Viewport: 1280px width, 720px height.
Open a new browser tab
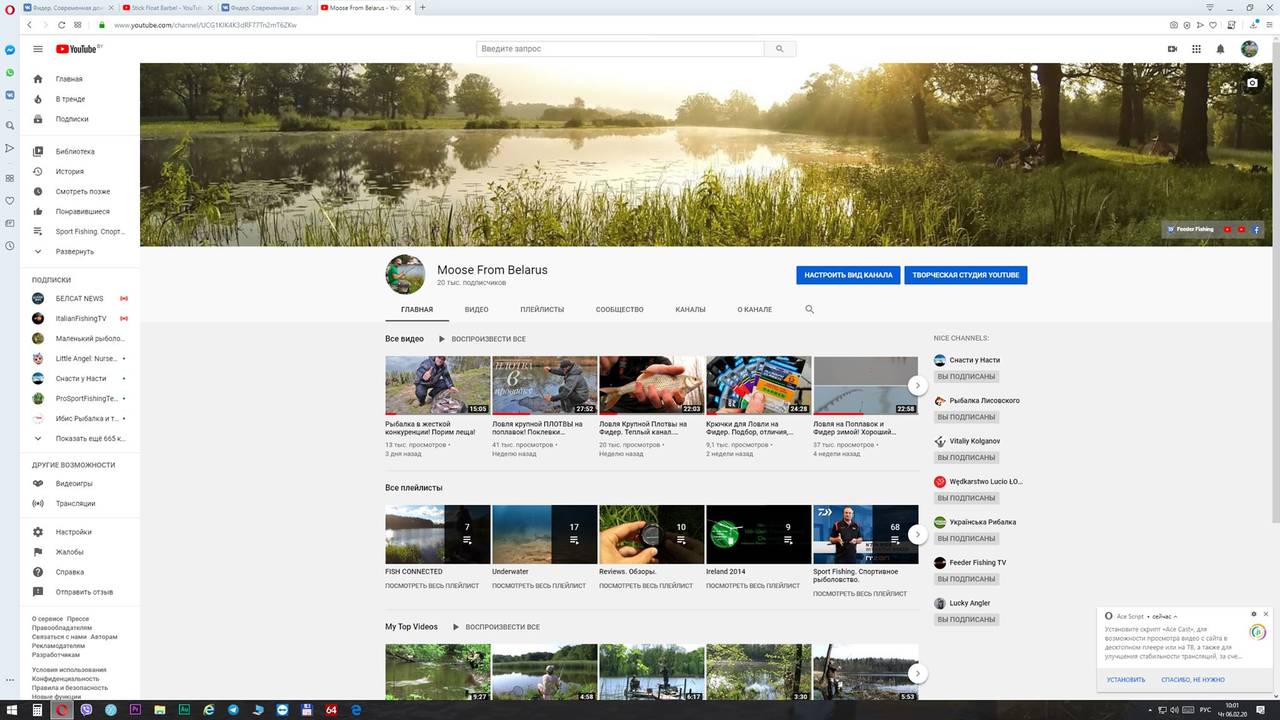pyautogui.click(x=423, y=8)
